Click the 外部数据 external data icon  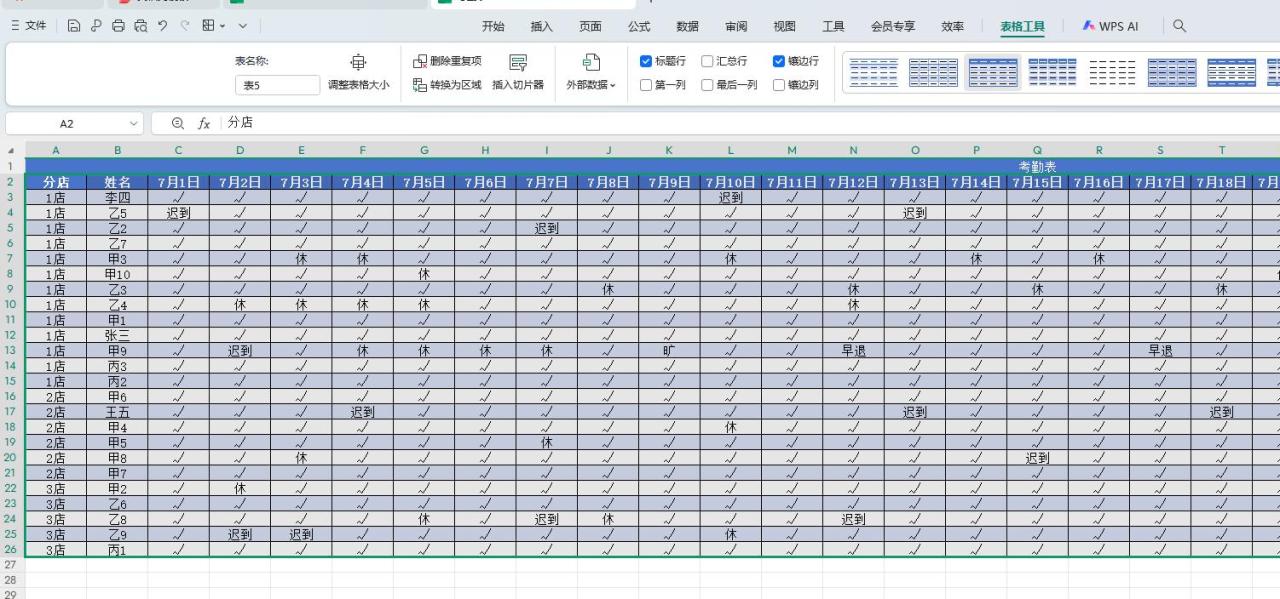(x=591, y=62)
